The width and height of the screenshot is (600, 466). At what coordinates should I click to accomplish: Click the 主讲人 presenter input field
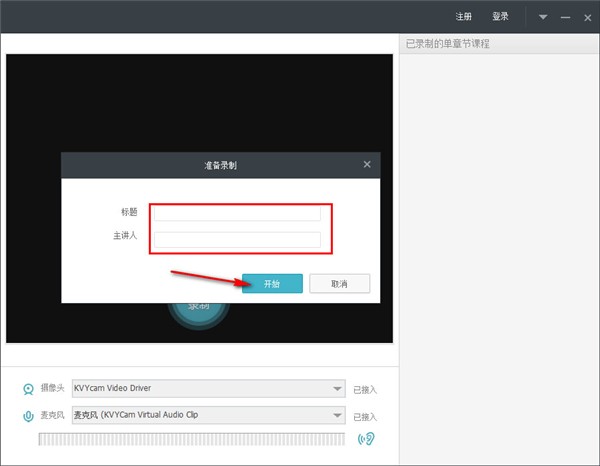pyautogui.click(x=237, y=239)
